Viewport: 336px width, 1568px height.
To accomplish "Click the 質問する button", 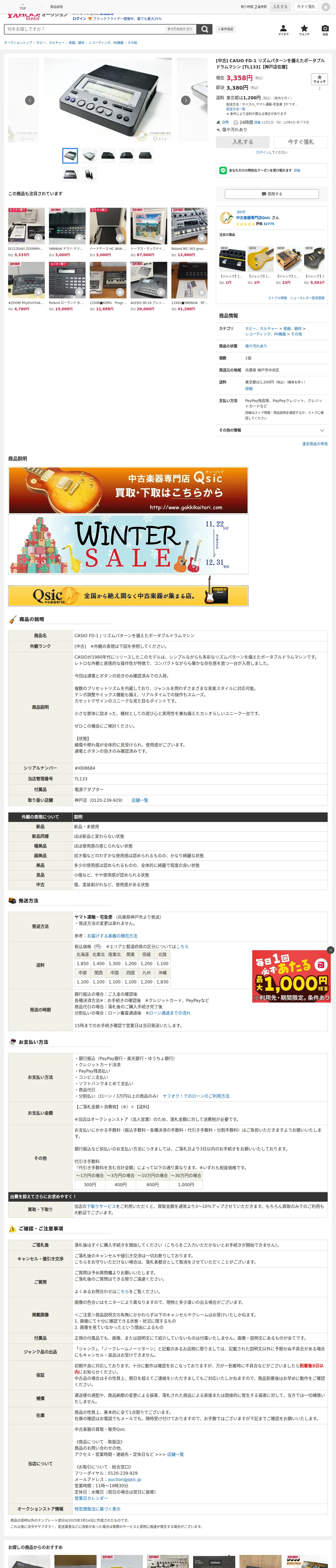I will point(272,194).
